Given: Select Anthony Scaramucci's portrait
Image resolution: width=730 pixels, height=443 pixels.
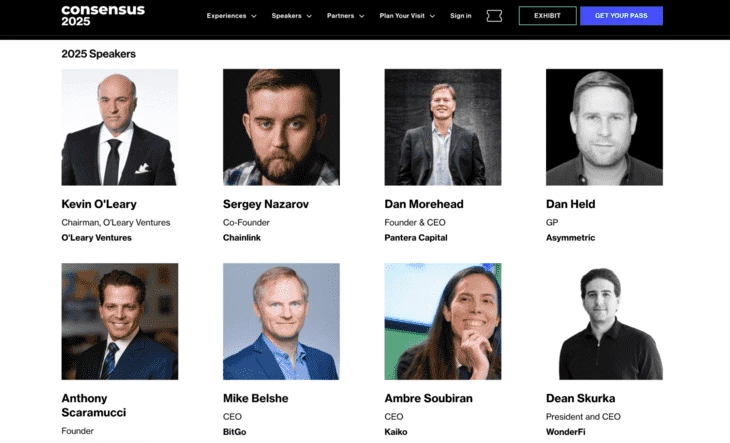Looking at the screenshot, I should click(x=120, y=322).
